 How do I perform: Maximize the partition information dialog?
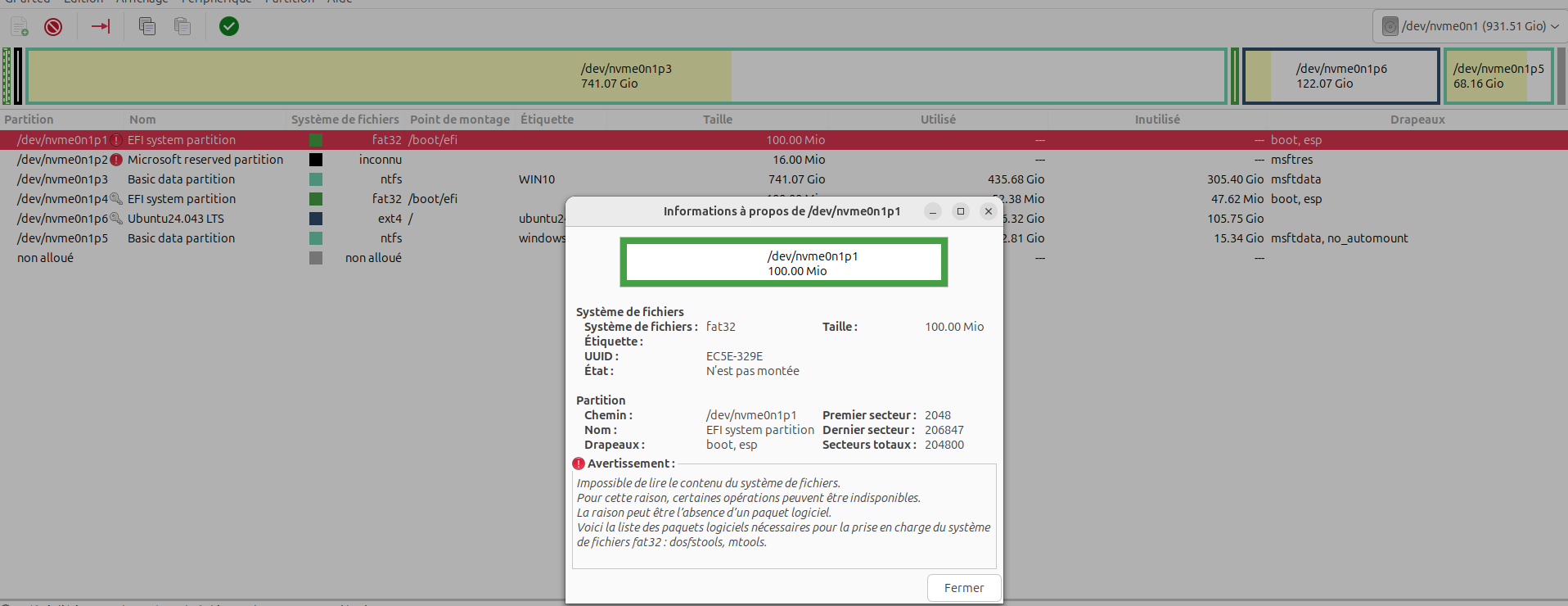tap(961, 211)
